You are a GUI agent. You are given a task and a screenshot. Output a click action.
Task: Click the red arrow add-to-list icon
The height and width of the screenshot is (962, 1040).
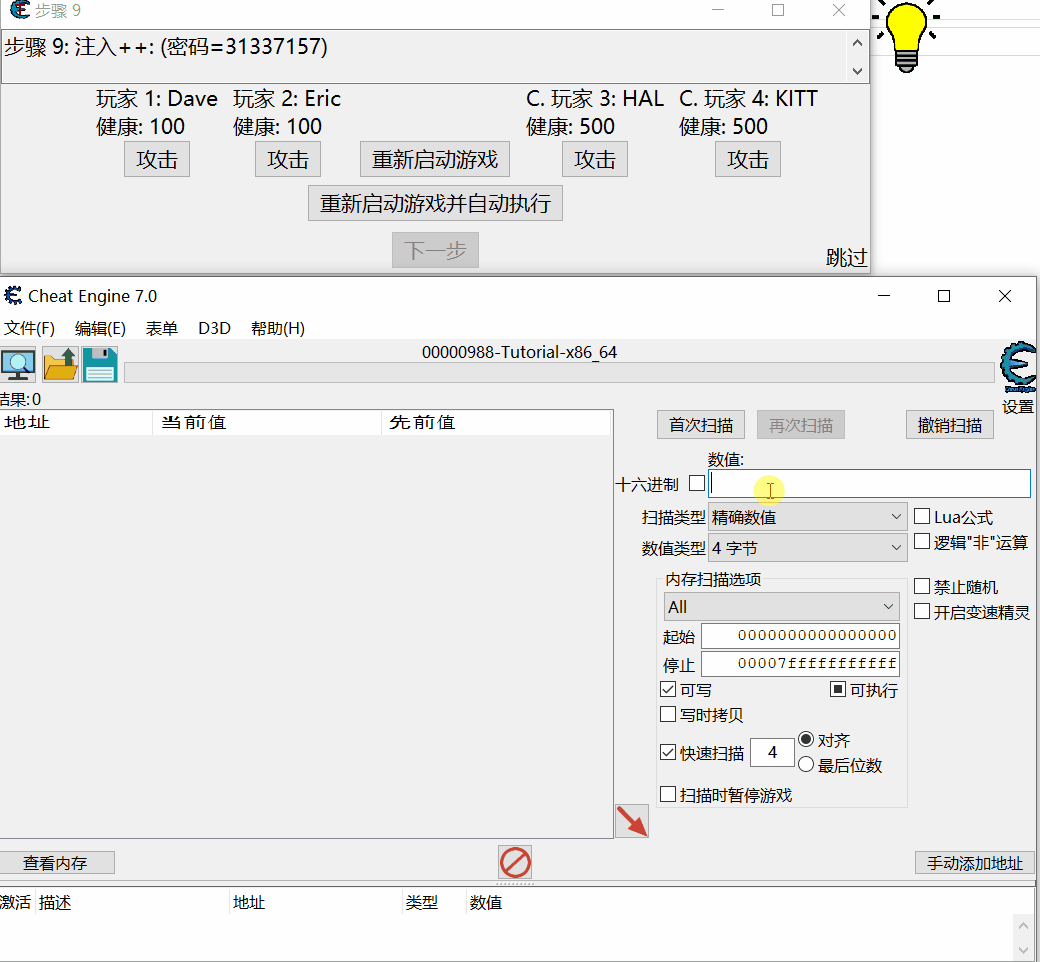(631, 821)
